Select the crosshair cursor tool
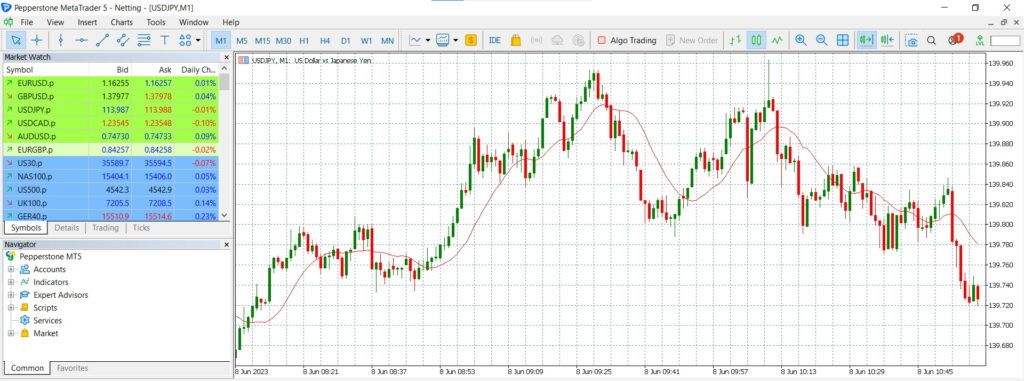Viewport: 1024px width, 381px height. click(37, 40)
